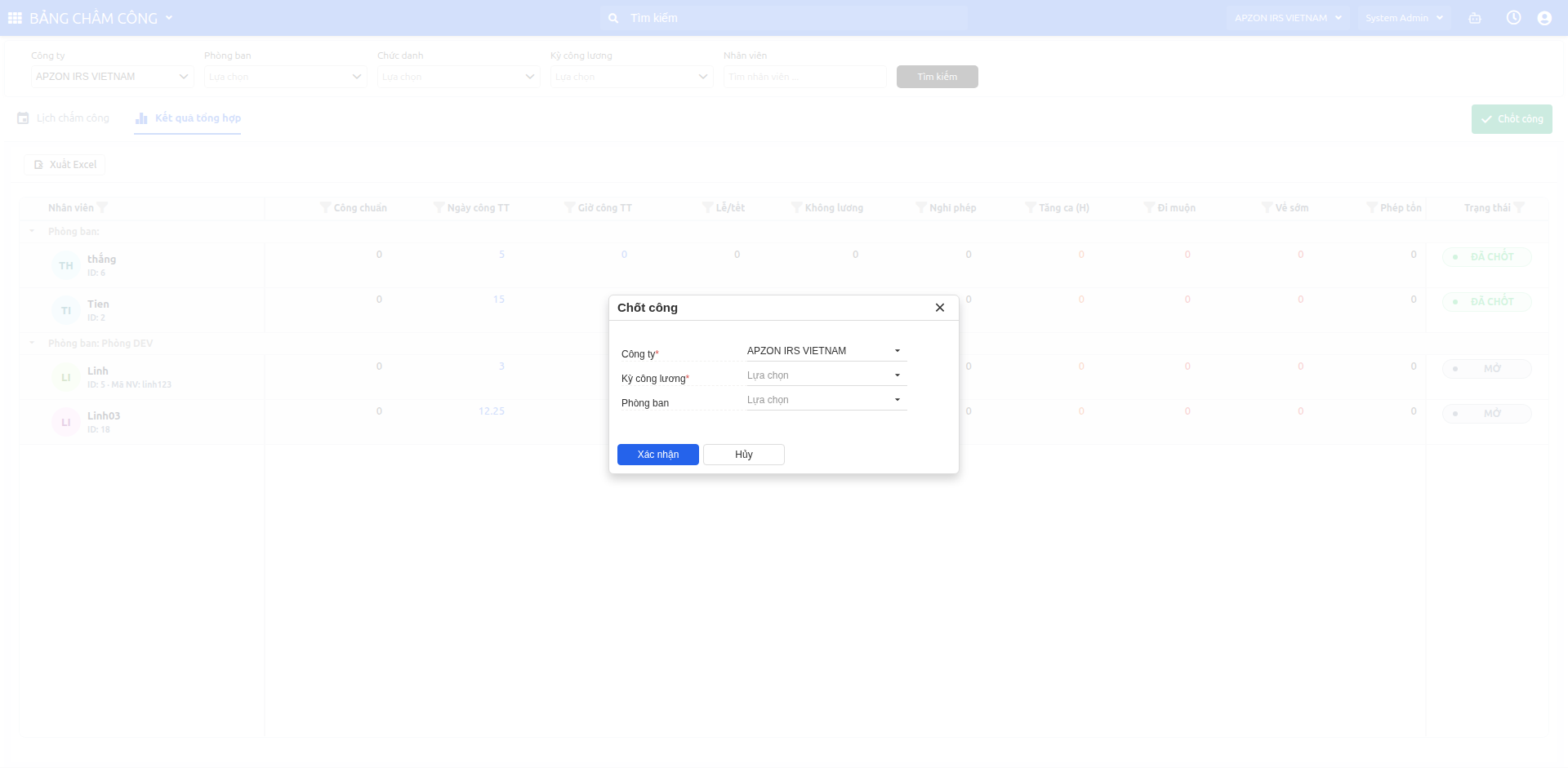Click MỞ status of Linh
Image resolution: width=1568 pixels, height=768 pixels.
click(x=1487, y=369)
